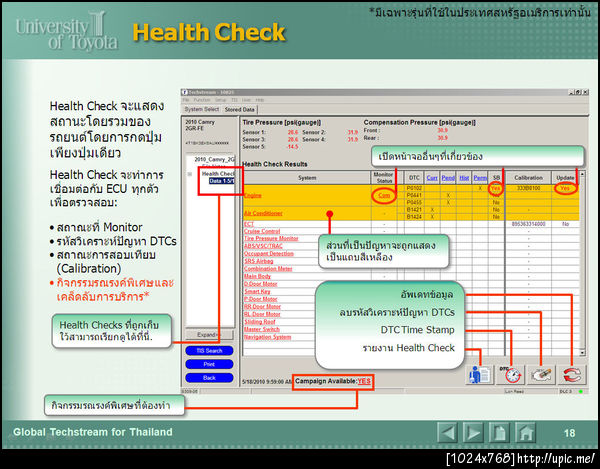This screenshot has width=600, height=469.
Task: Expand the Health Check tree node
Action: pyautogui.click(x=189, y=174)
